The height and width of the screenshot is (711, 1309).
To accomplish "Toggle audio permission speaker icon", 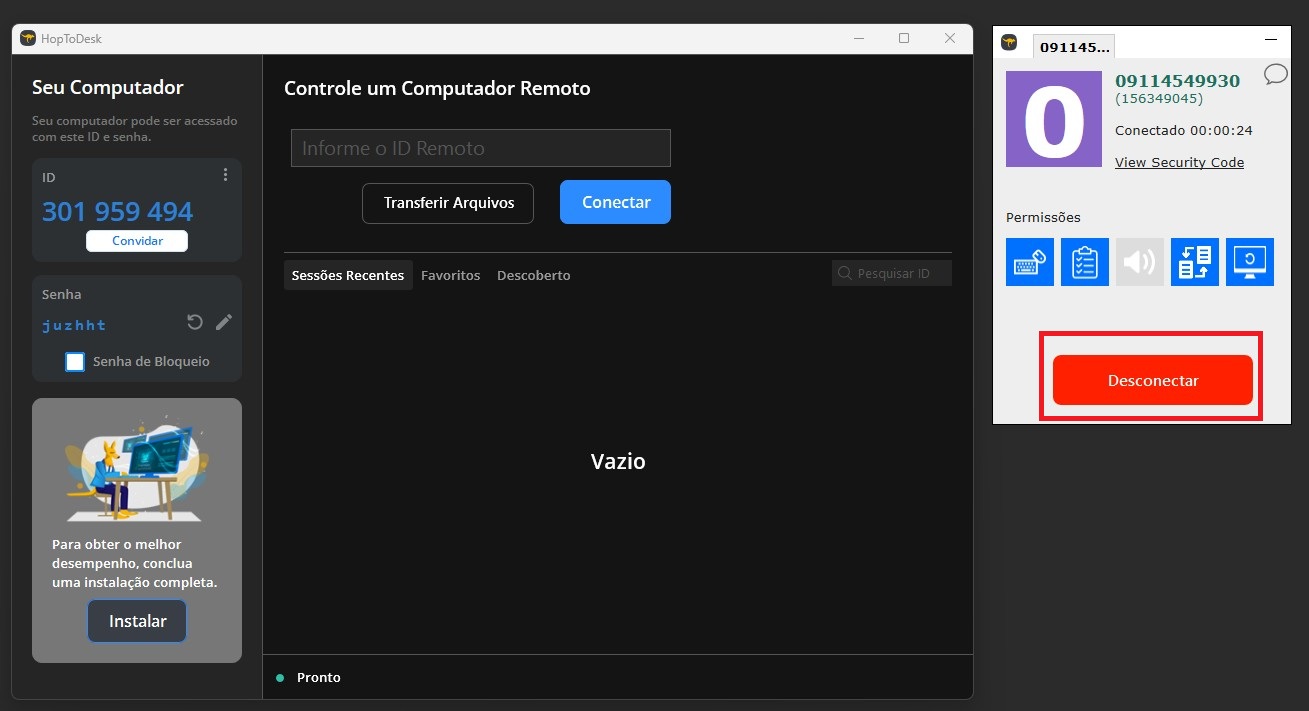I will [x=1140, y=262].
